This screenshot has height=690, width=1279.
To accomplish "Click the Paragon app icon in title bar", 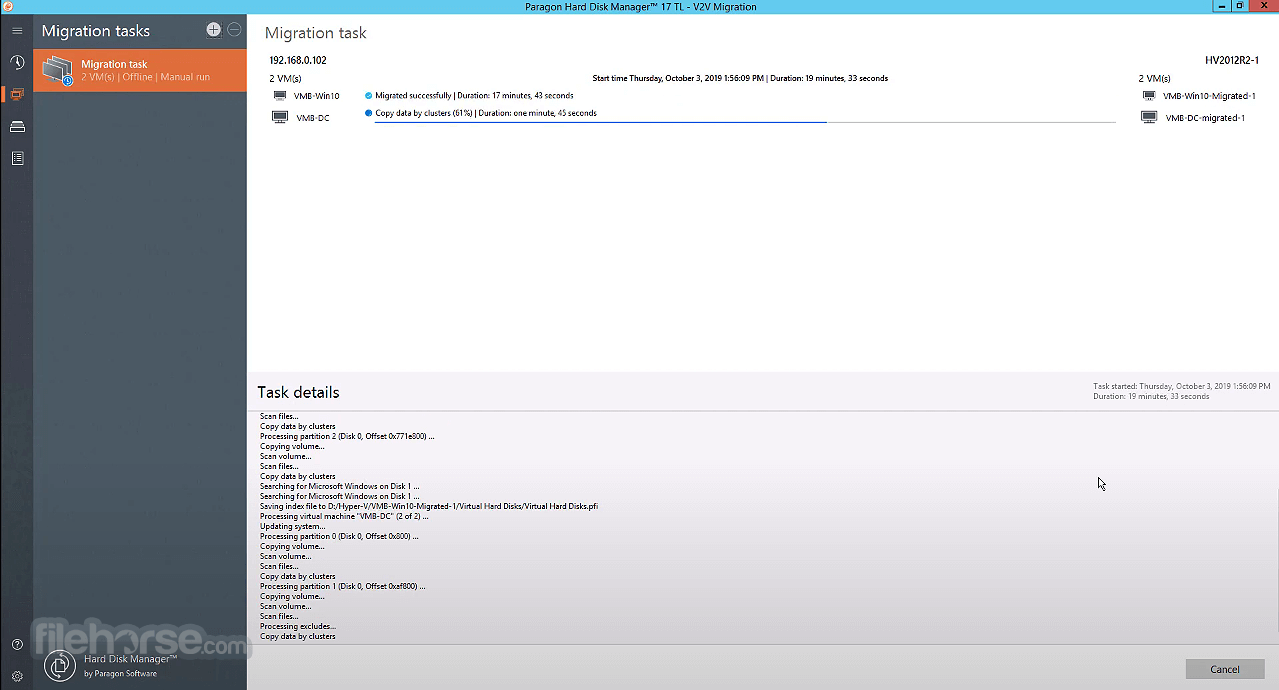I will point(7,6).
